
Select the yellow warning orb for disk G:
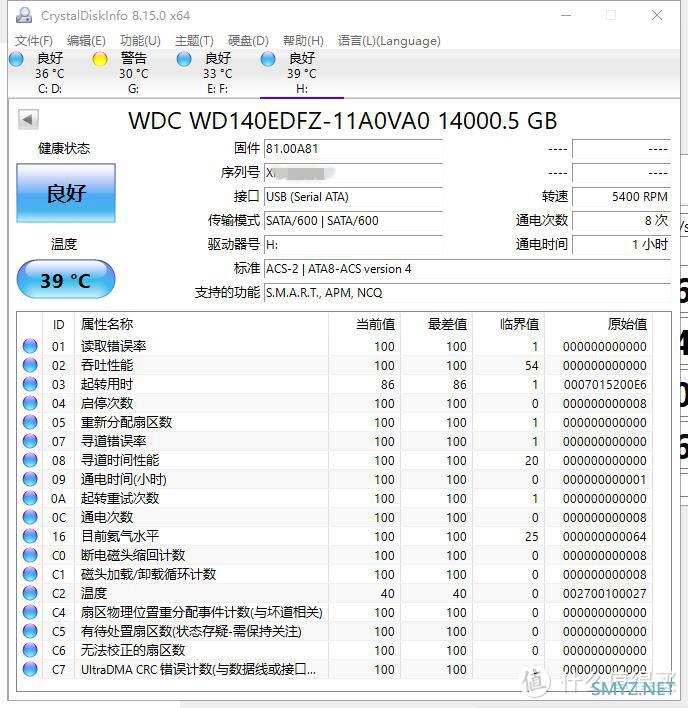(x=100, y=59)
